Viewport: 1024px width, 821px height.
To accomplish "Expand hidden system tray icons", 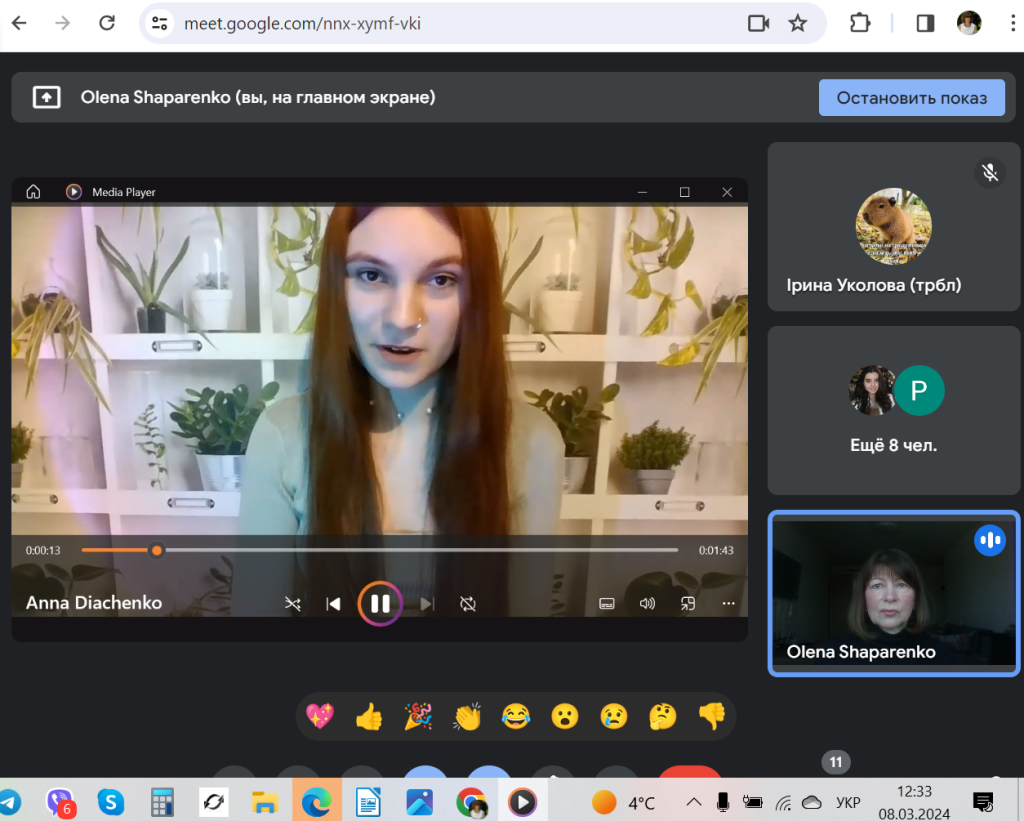I will coord(694,801).
